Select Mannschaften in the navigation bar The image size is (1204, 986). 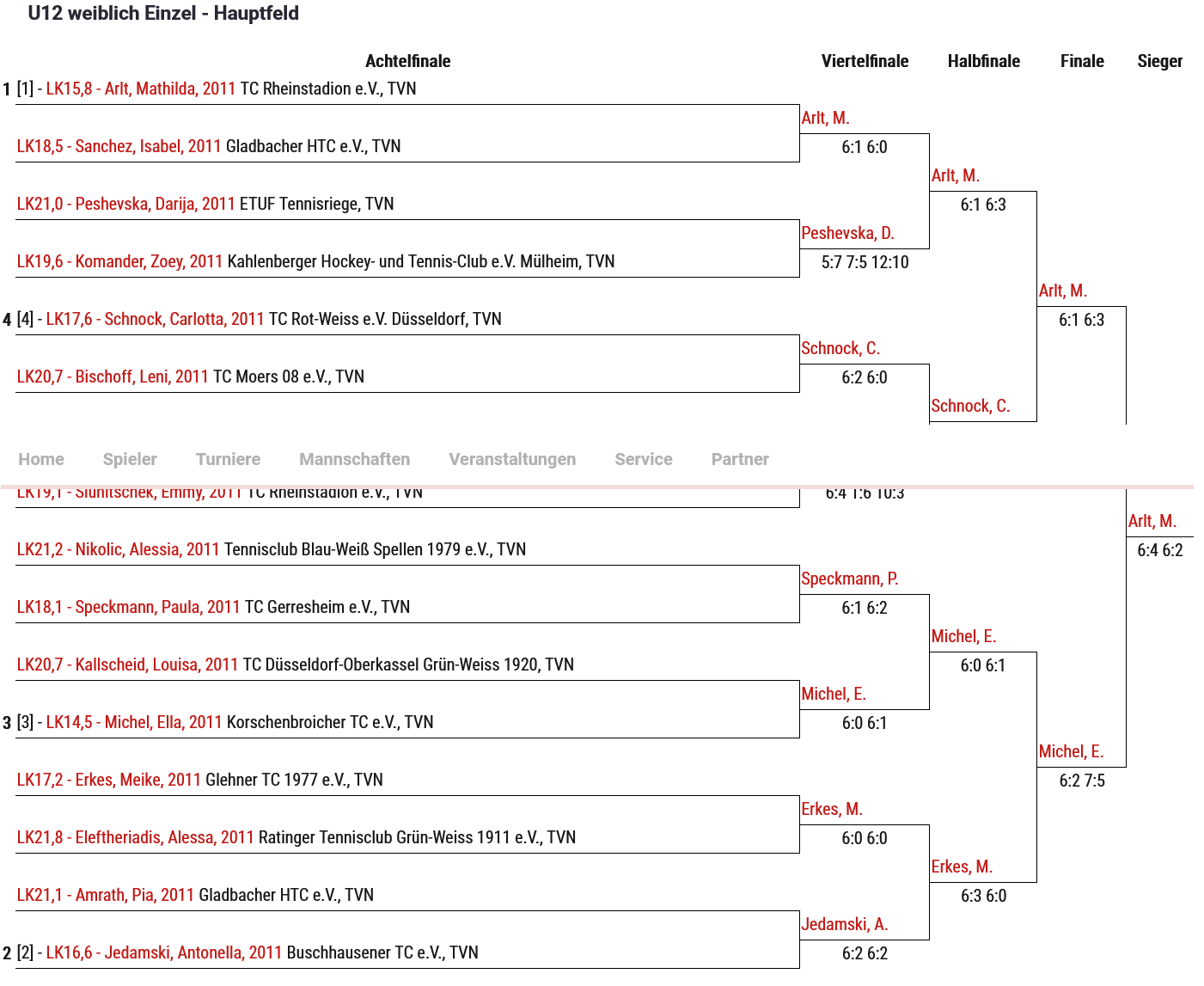point(354,459)
